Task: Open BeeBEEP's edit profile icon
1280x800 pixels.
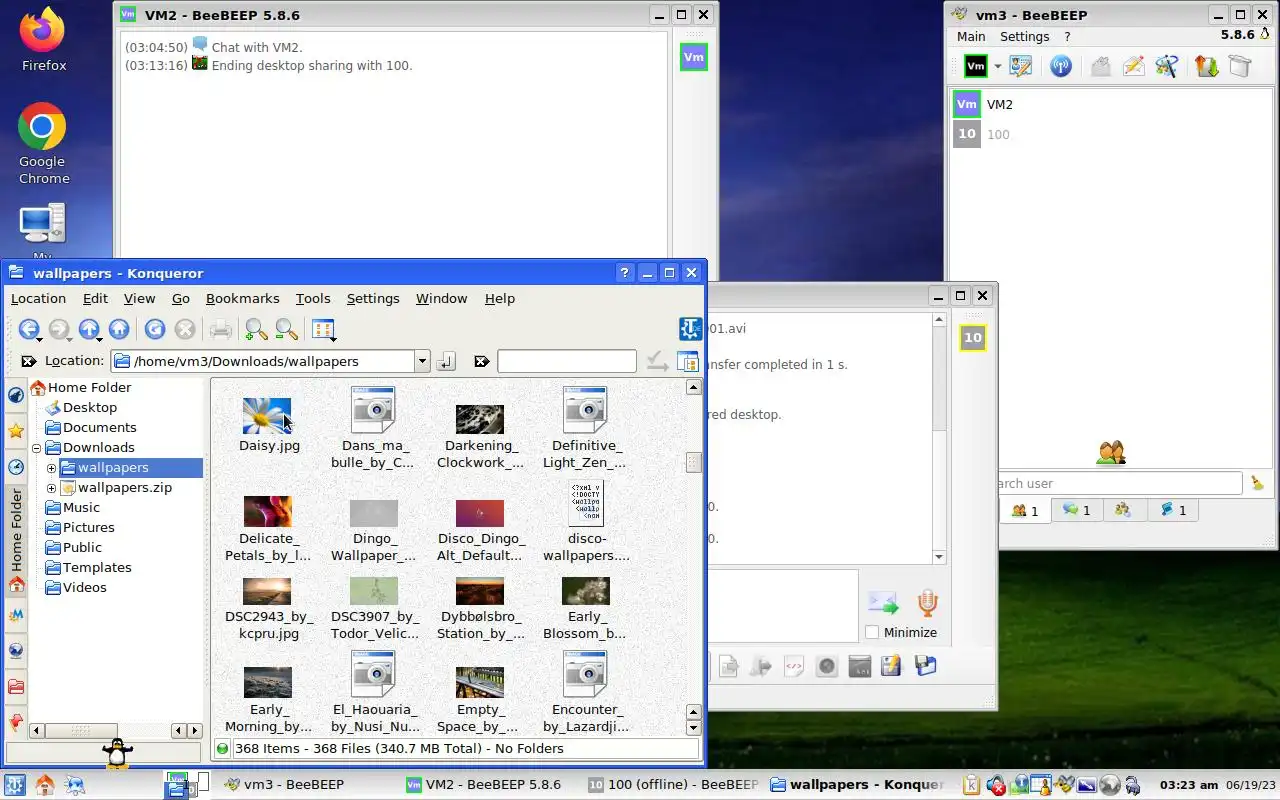Action: coord(1020,66)
